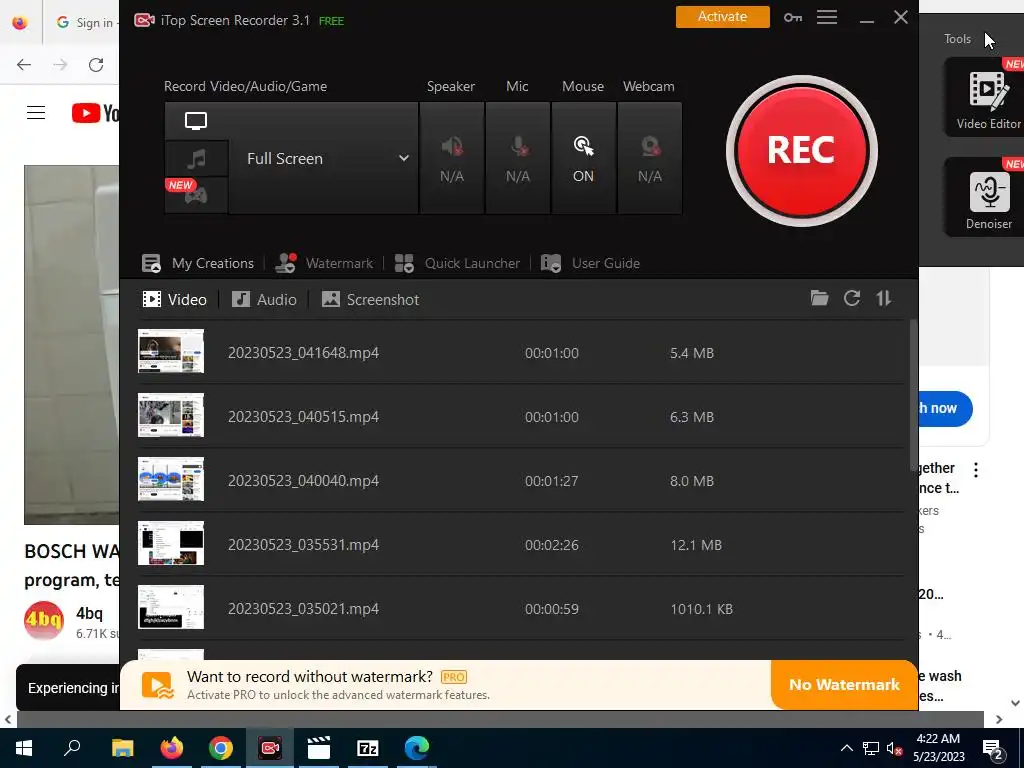
Task: Open the hamburger menu in iTop title bar
Action: pos(827,17)
